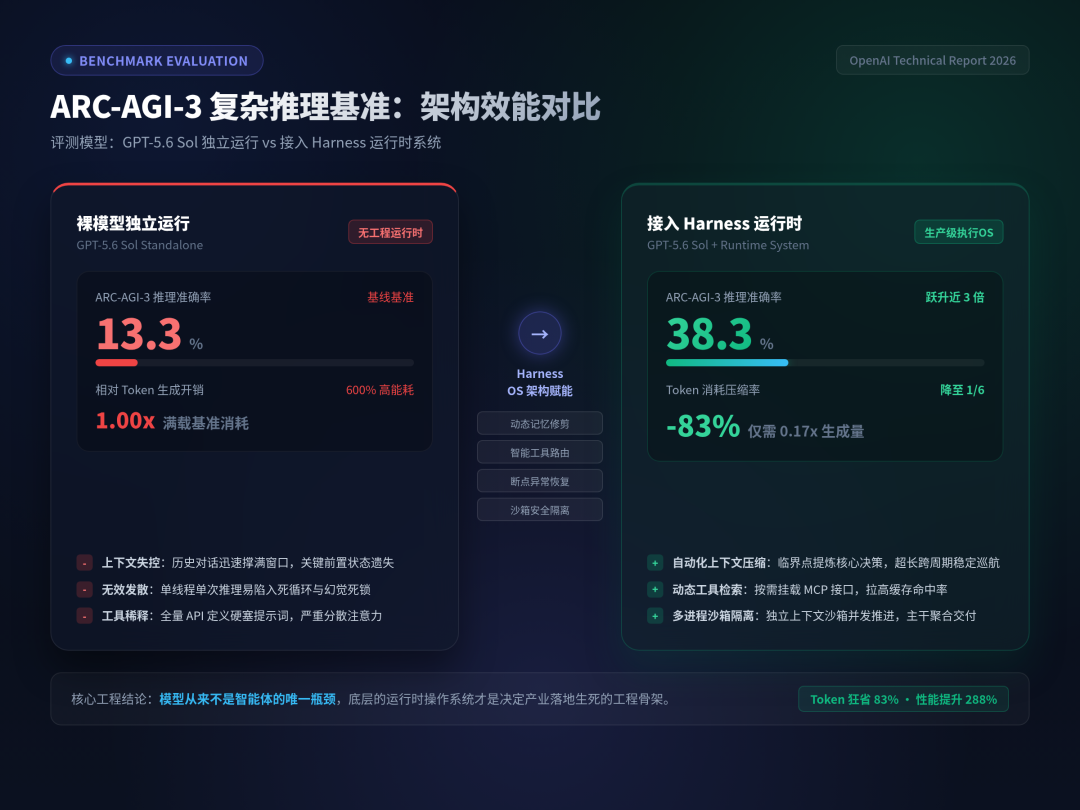Click the circular arrow icon above Harness
Image resolution: width=1080 pixels, height=810 pixels.
tap(539, 333)
